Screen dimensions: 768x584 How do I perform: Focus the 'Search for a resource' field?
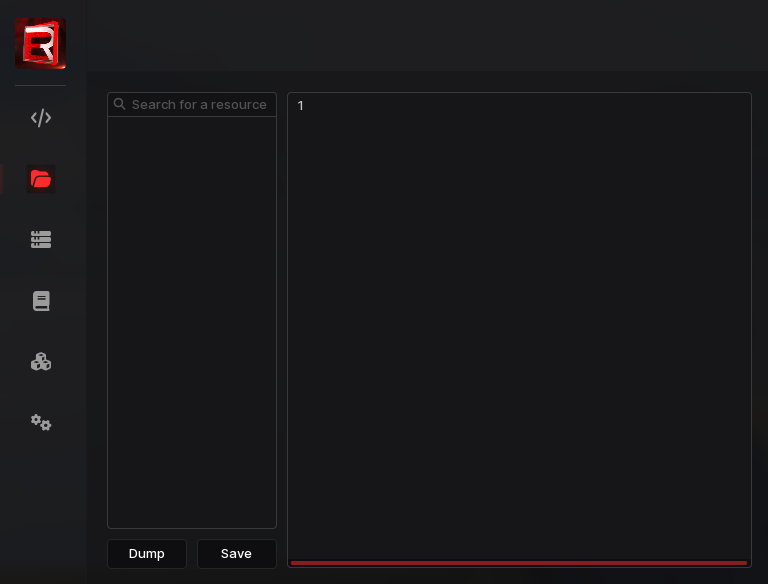pos(199,104)
